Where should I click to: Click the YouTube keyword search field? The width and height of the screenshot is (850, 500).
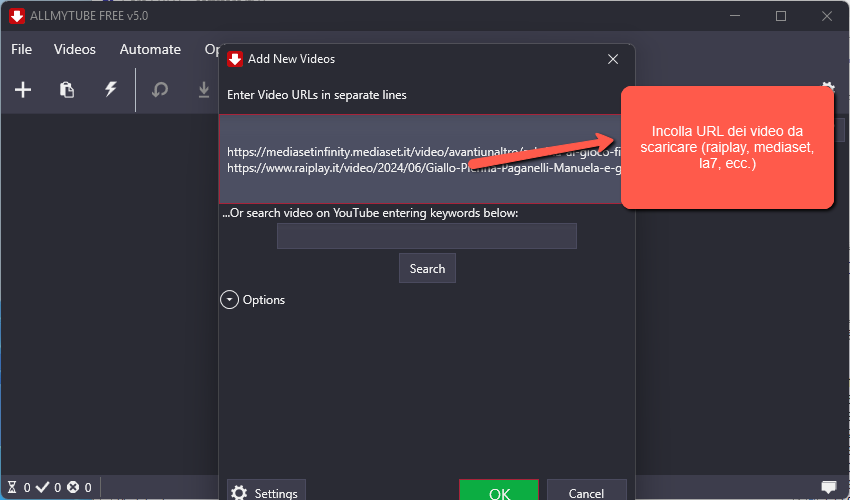427,236
